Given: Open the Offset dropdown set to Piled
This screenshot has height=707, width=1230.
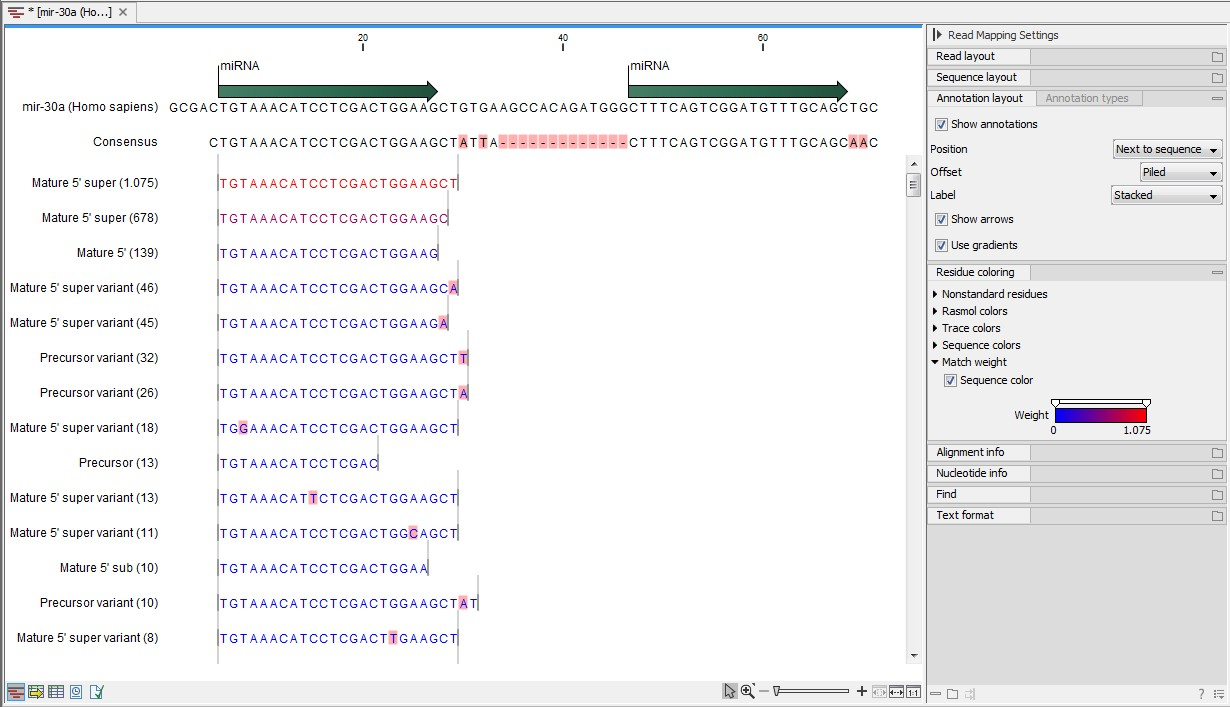Looking at the screenshot, I should (1181, 173).
